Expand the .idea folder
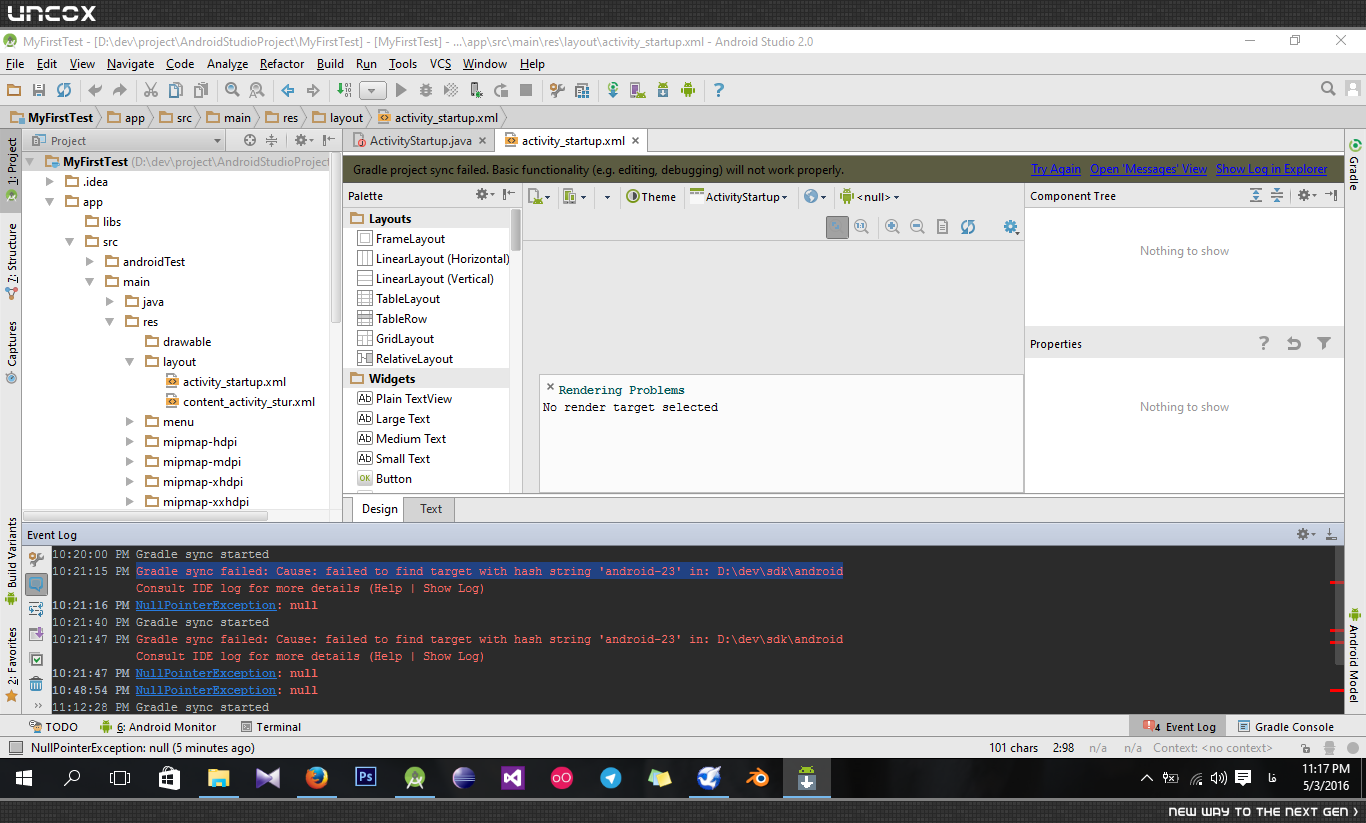Image resolution: width=1366 pixels, height=823 pixels. tap(50, 182)
